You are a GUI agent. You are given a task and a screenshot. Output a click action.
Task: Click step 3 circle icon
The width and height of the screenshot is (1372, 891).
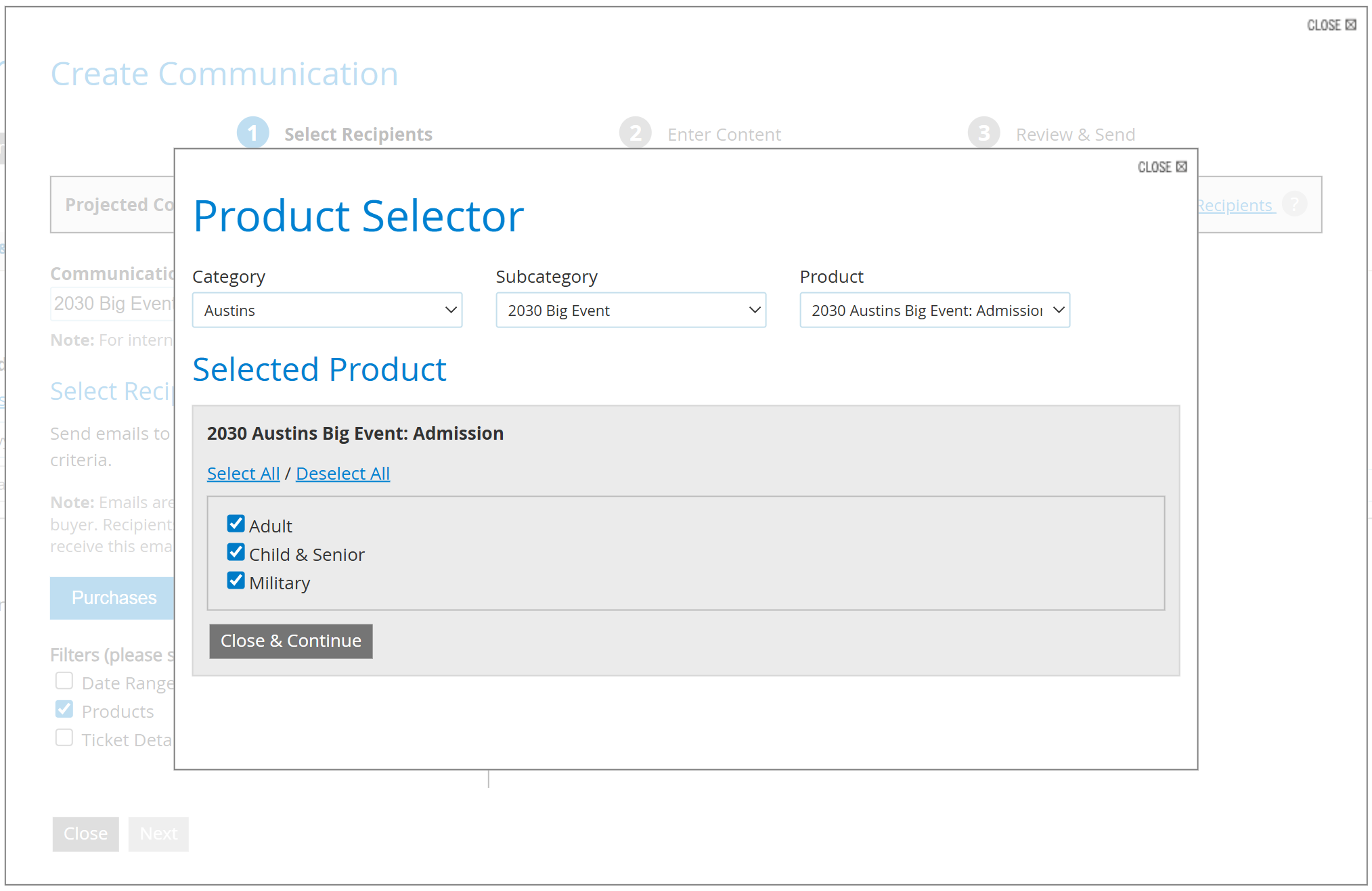[x=983, y=133]
